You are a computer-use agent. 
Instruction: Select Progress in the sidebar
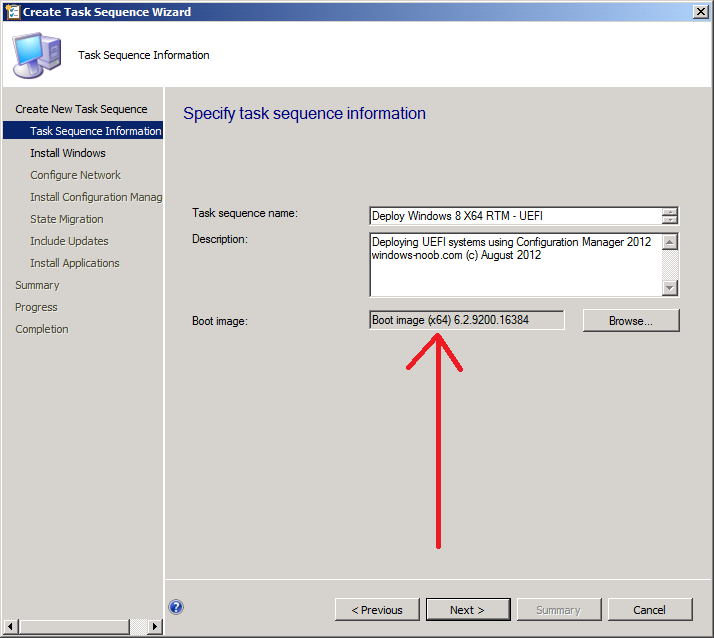(36, 307)
